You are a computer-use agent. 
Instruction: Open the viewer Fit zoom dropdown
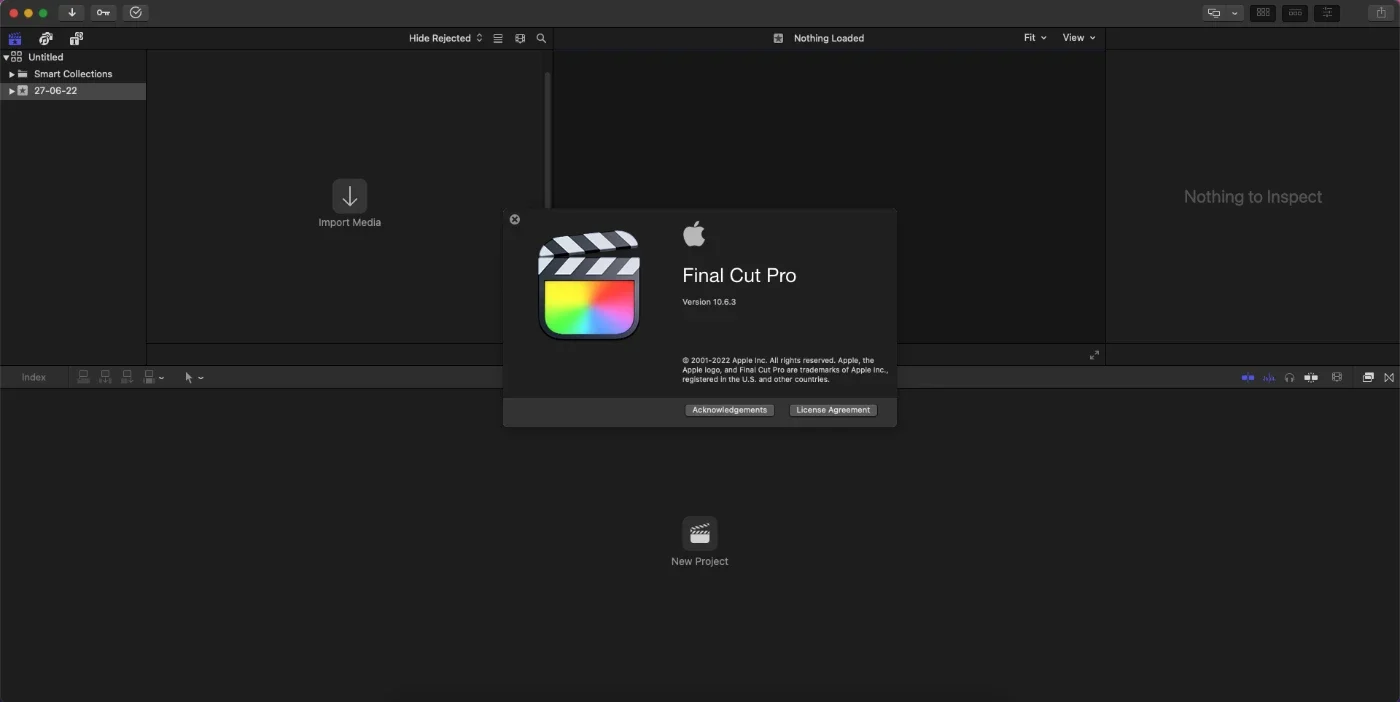[x=1035, y=38]
